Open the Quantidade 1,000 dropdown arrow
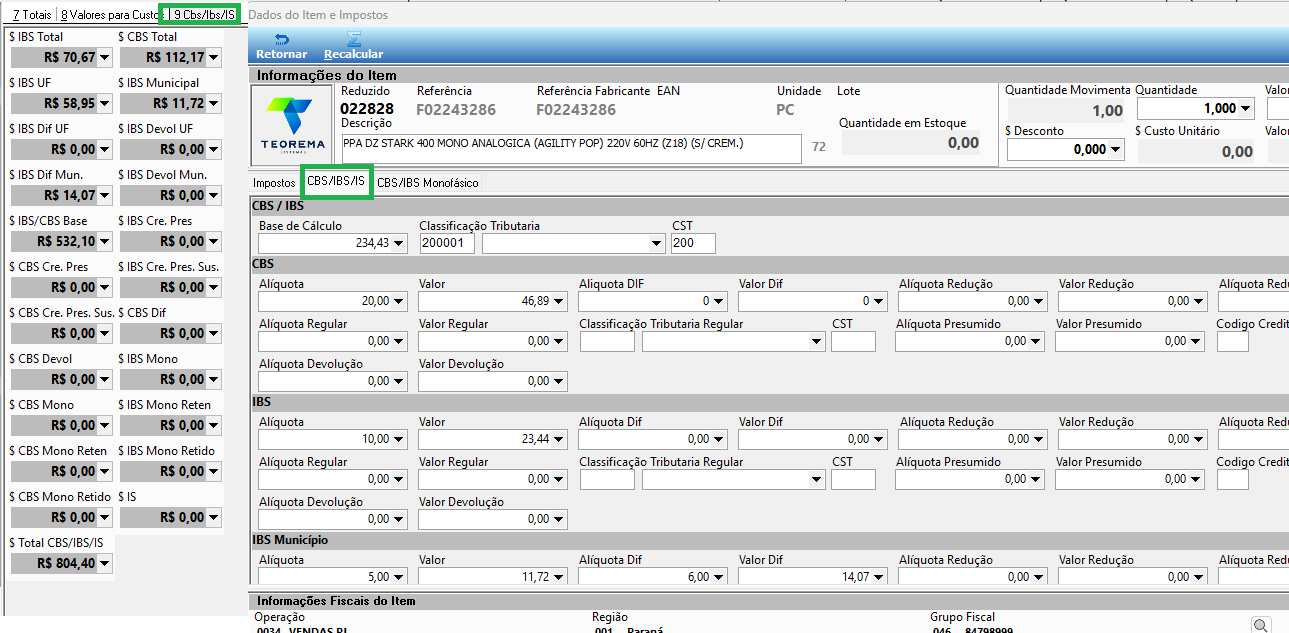1289x633 pixels. click(1245, 108)
